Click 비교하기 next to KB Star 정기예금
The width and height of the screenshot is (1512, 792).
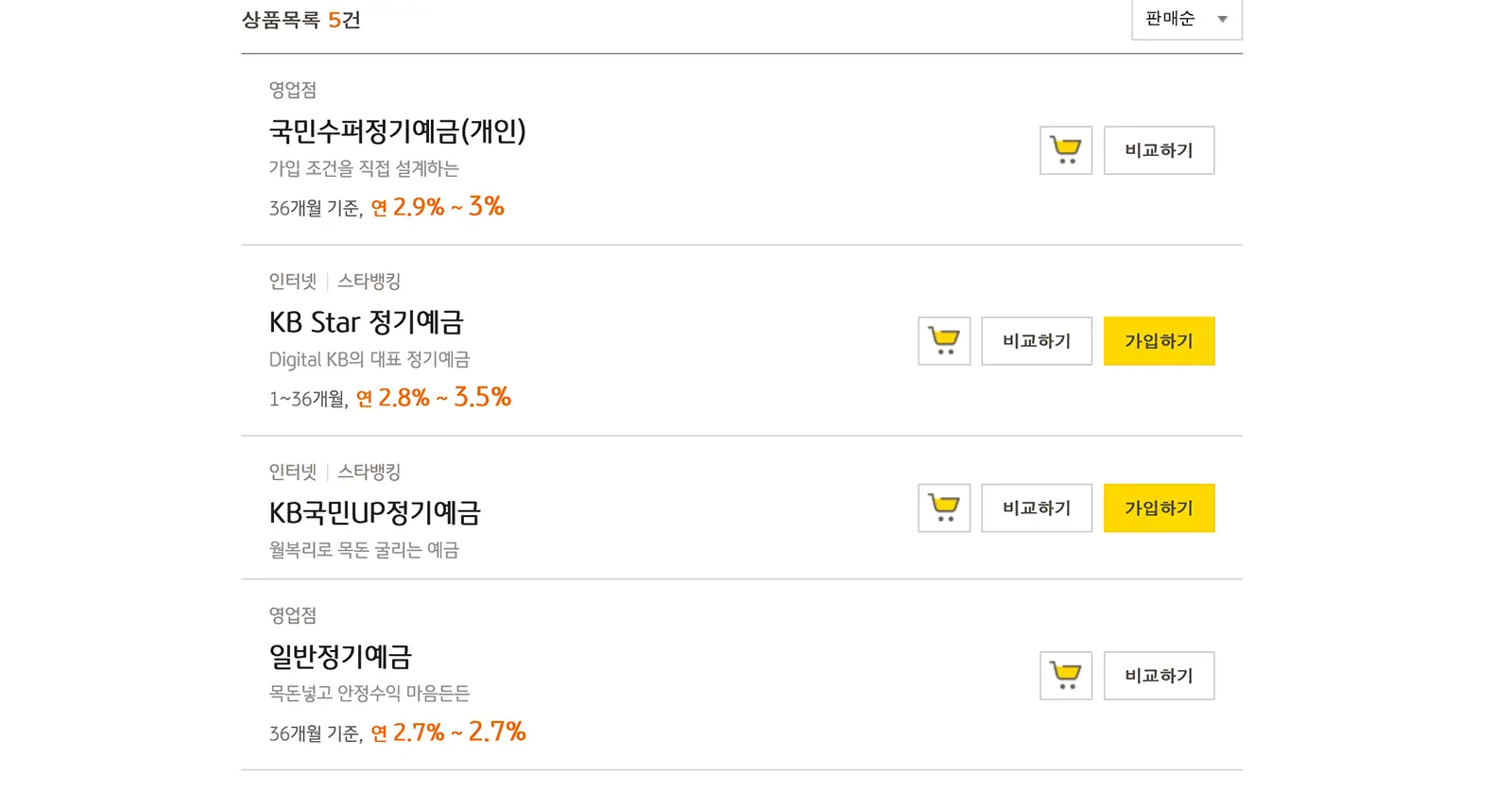point(1036,341)
